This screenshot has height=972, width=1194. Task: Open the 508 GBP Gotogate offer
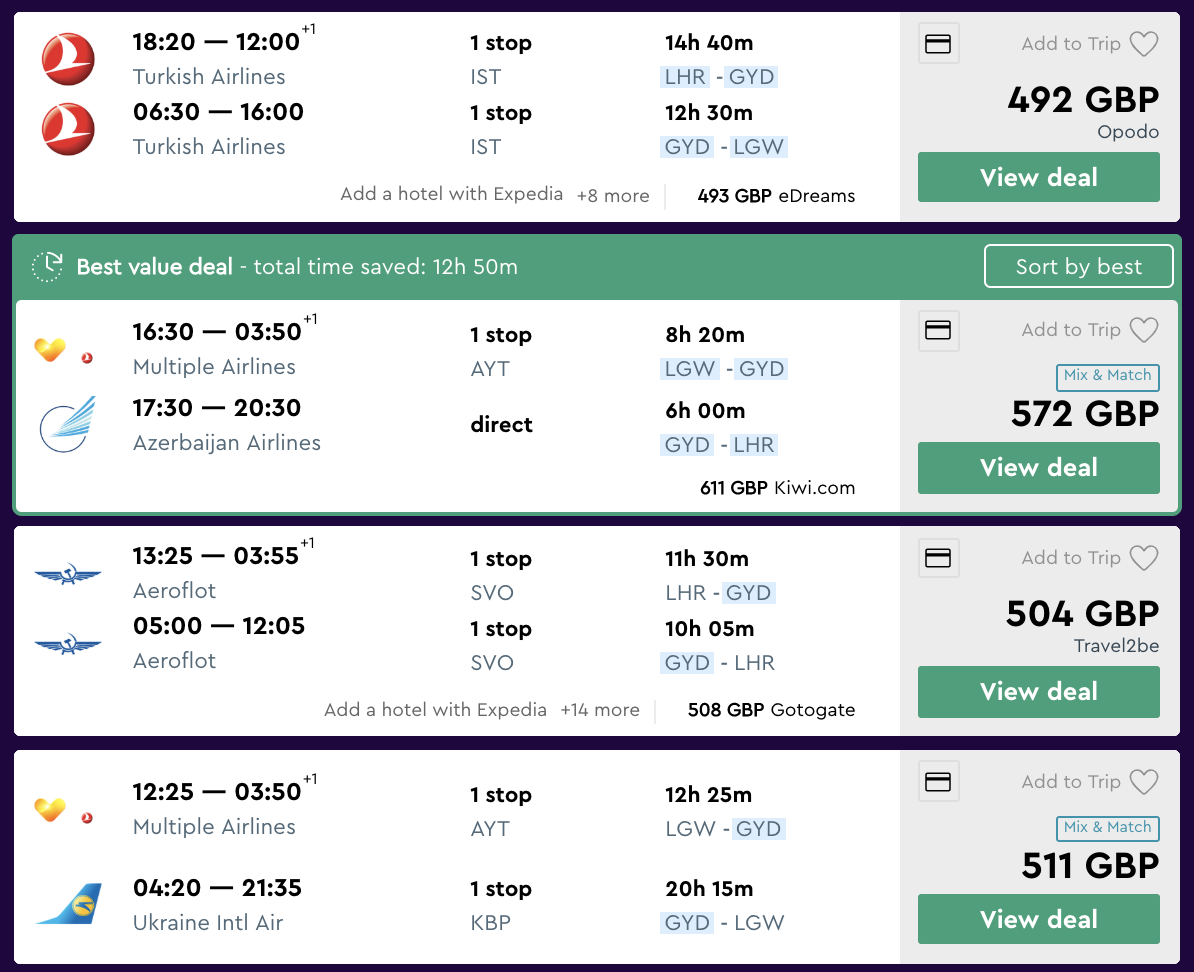(x=771, y=710)
